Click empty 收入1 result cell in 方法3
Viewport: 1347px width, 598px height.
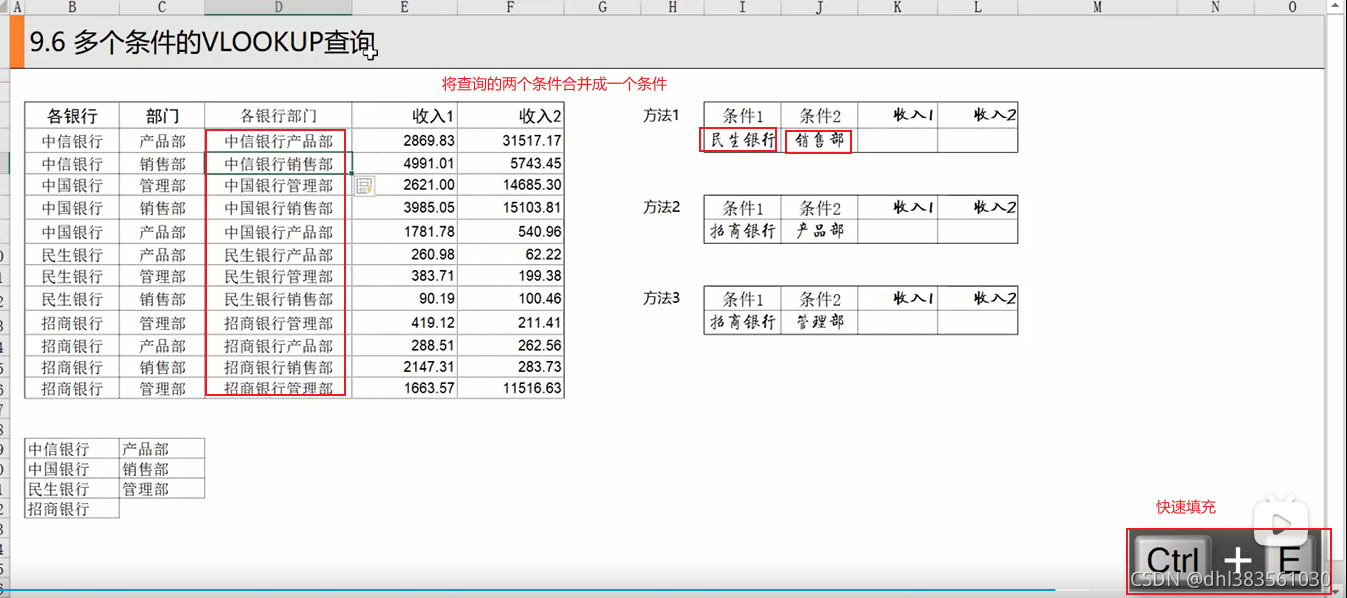click(897, 322)
